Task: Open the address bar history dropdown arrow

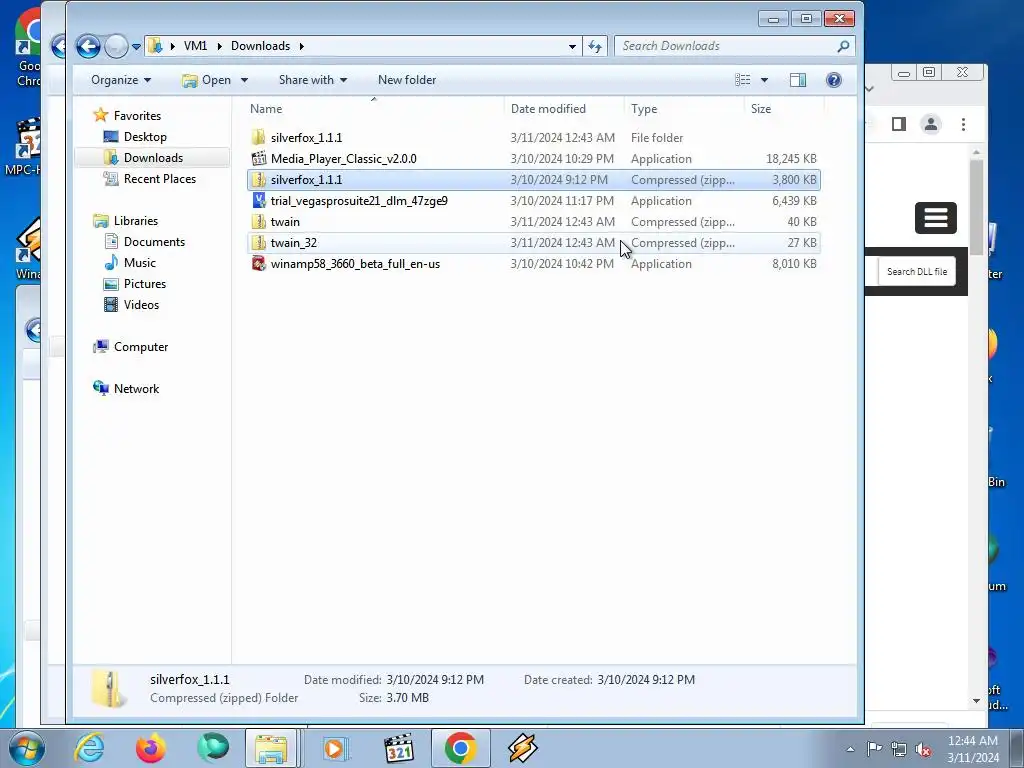Action: (572, 46)
